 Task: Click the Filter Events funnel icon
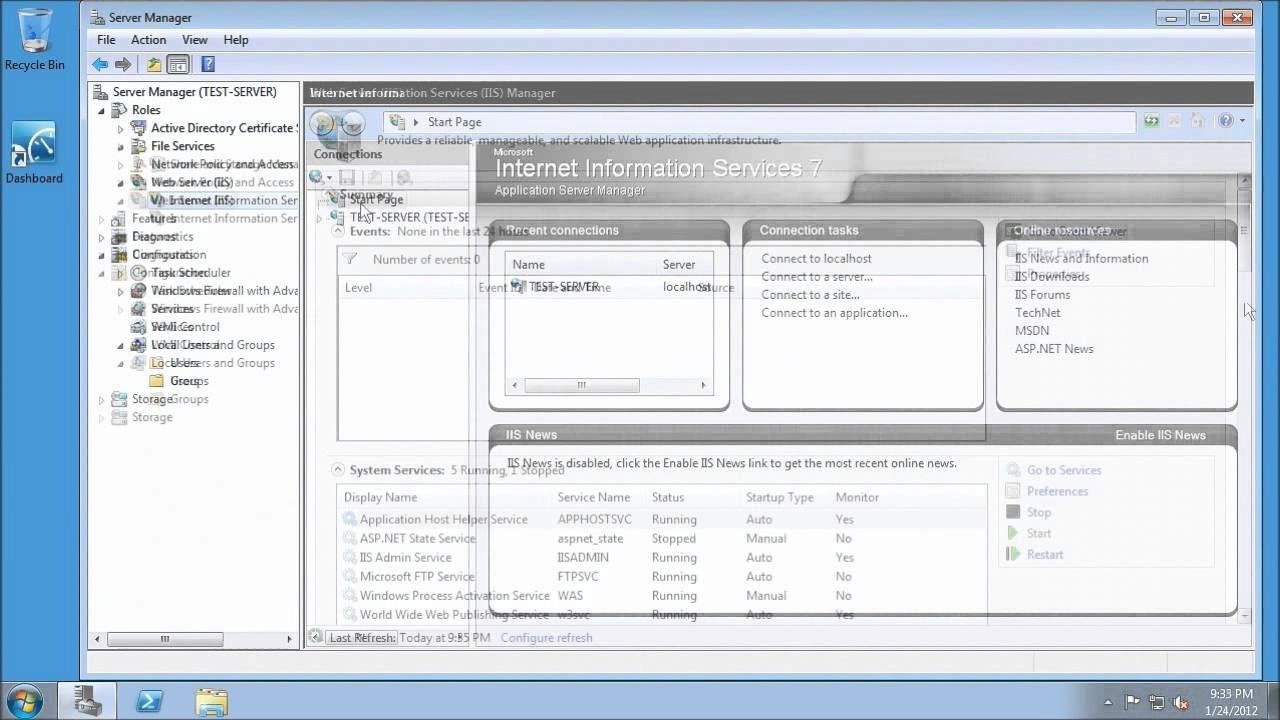[350, 259]
